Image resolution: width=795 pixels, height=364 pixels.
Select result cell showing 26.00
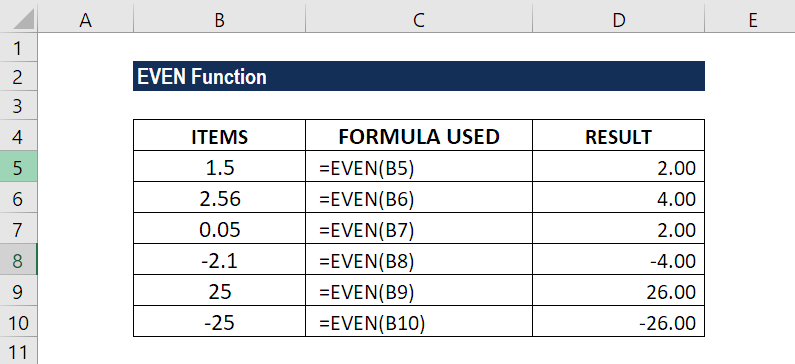click(x=619, y=290)
